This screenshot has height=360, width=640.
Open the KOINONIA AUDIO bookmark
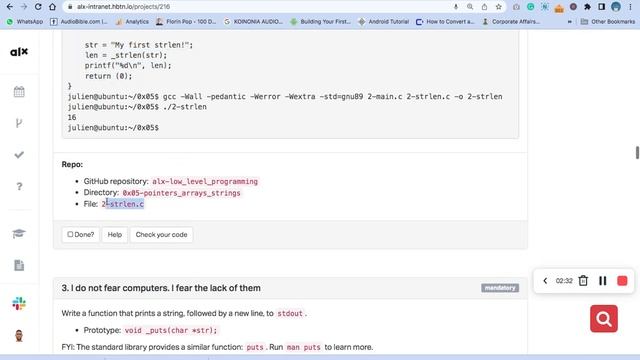[253, 22]
